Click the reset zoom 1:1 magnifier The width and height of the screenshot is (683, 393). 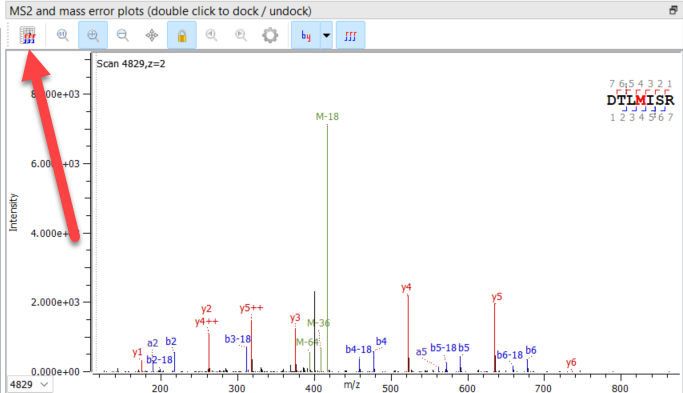coord(63,35)
